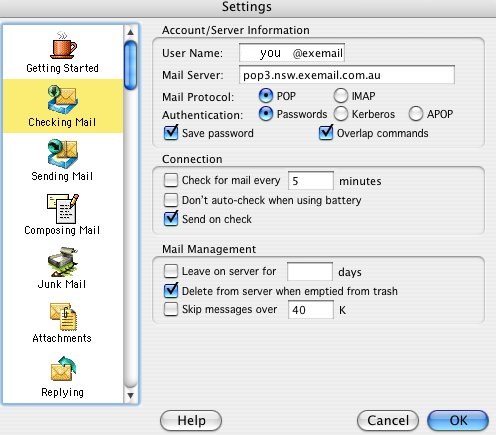The image size is (496, 435).
Task: Click the Replying label
Action: 63,392
